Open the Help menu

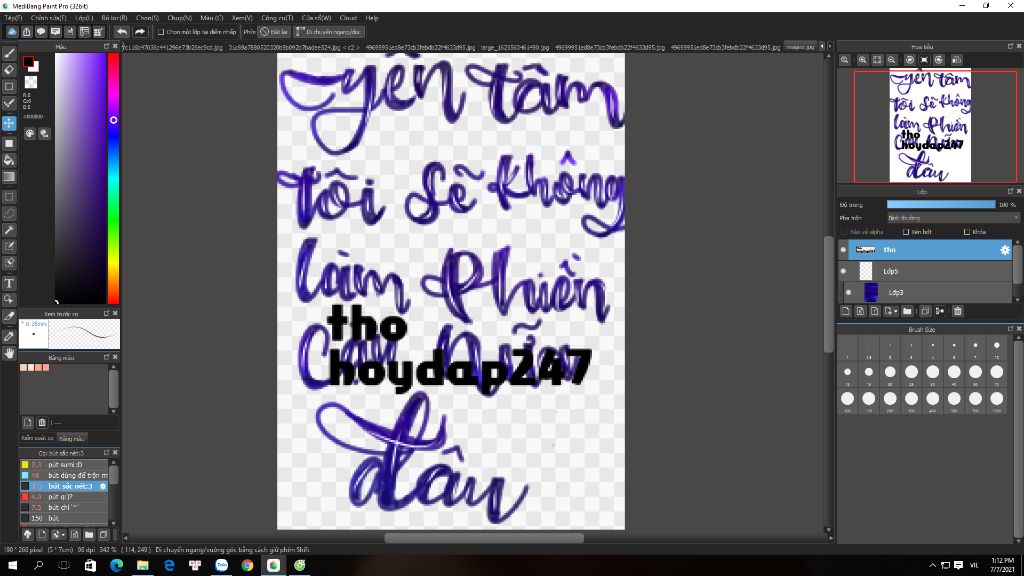point(372,18)
